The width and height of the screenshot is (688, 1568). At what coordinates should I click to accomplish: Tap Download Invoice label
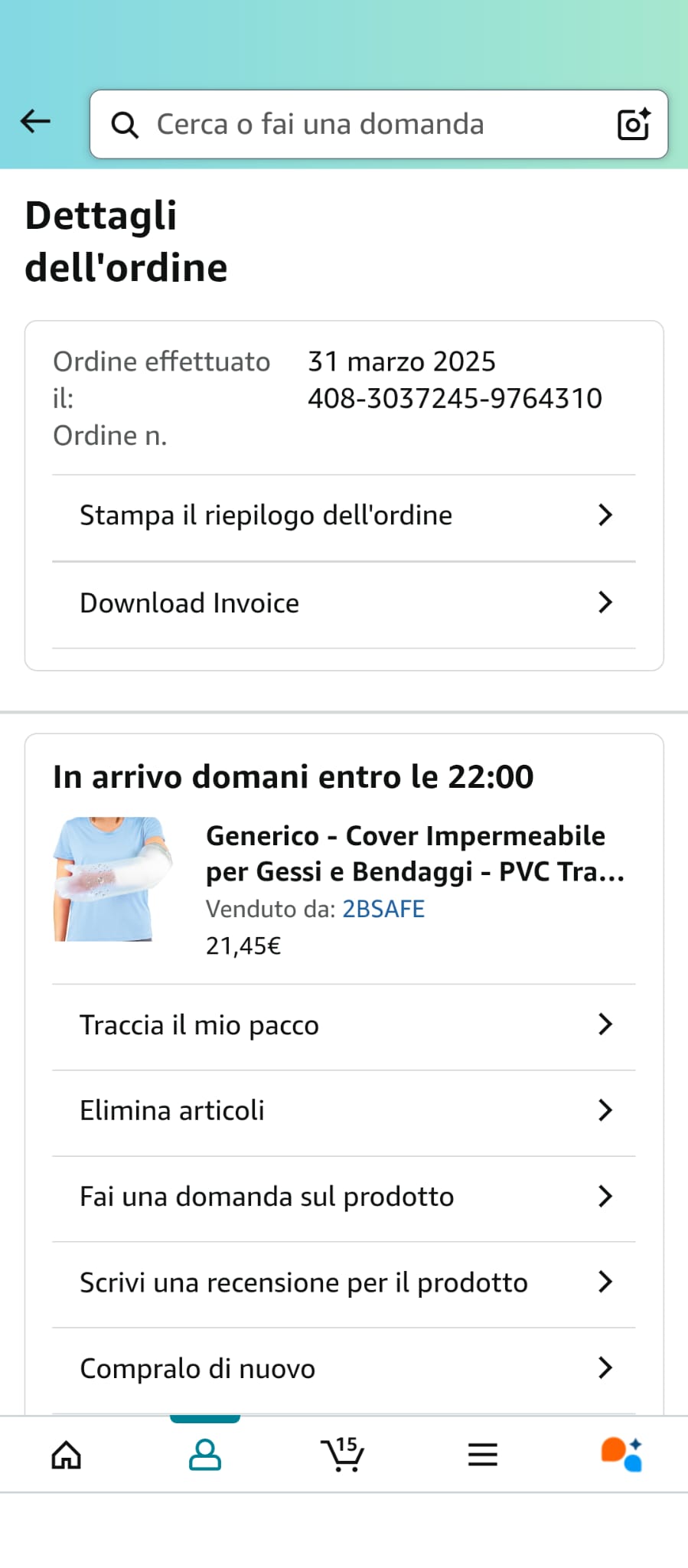[x=190, y=603]
